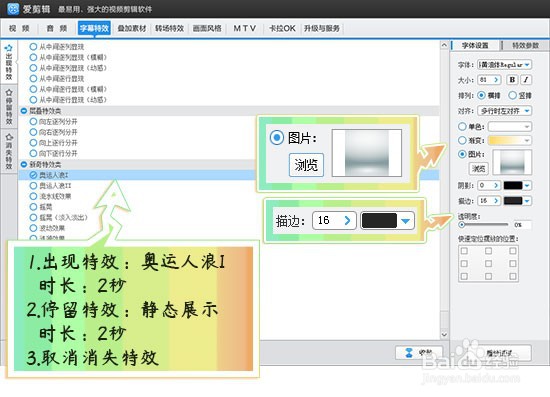Open the 单色 color dropdown
550x397 pixels.
[x=510, y=126]
